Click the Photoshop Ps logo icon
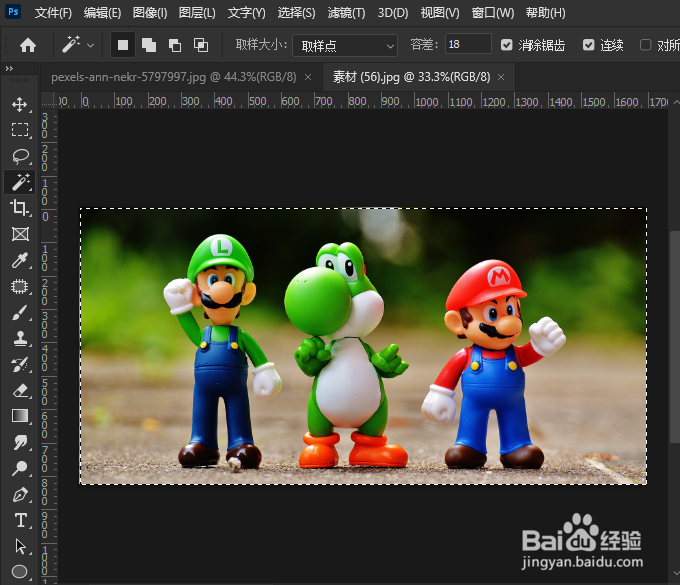This screenshot has height=585, width=680. tap(13, 12)
